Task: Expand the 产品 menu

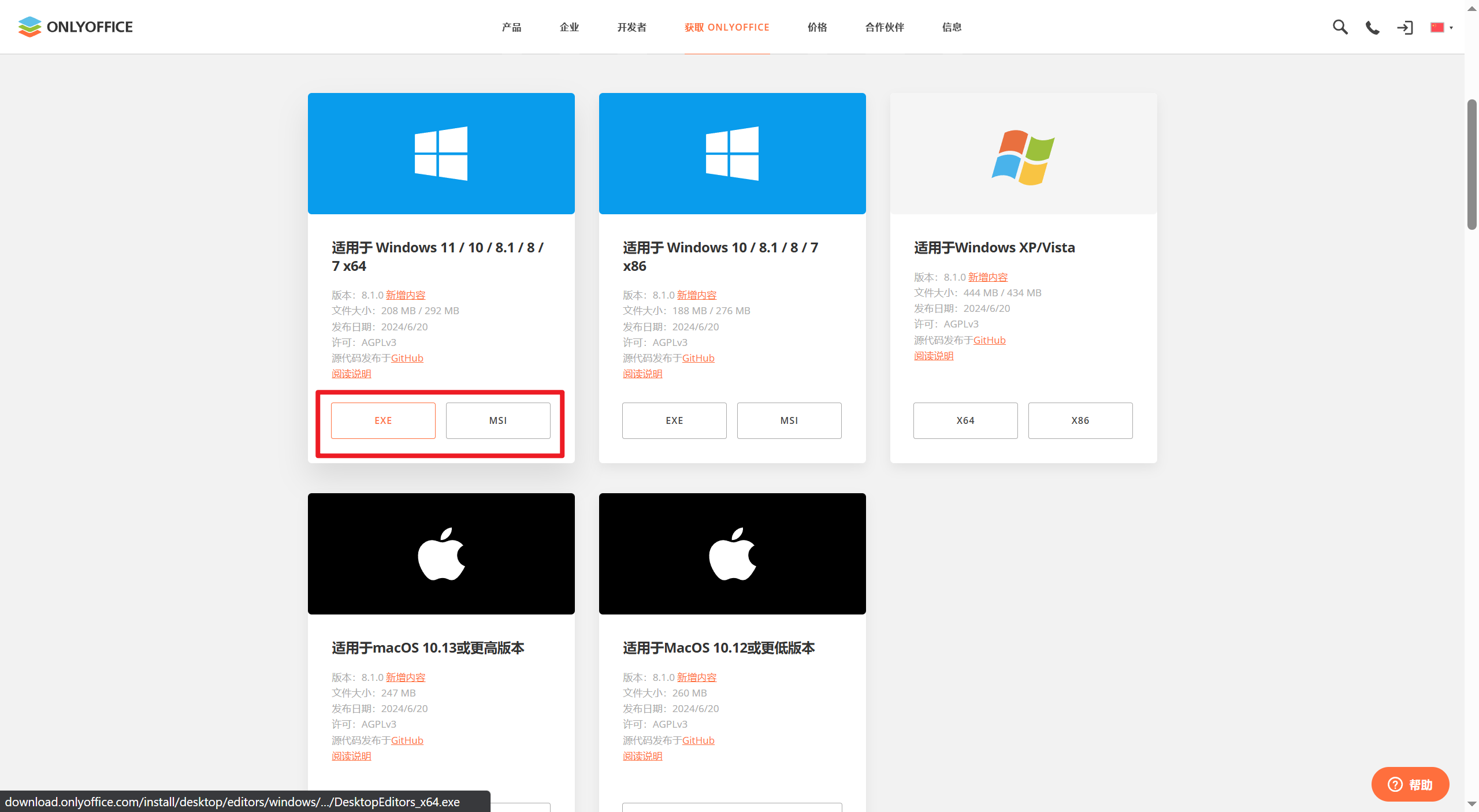Action: click(511, 27)
